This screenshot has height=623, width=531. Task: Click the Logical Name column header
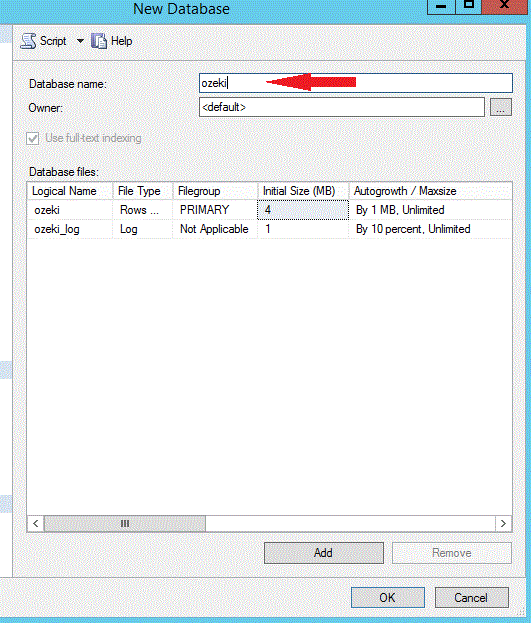coord(70,191)
